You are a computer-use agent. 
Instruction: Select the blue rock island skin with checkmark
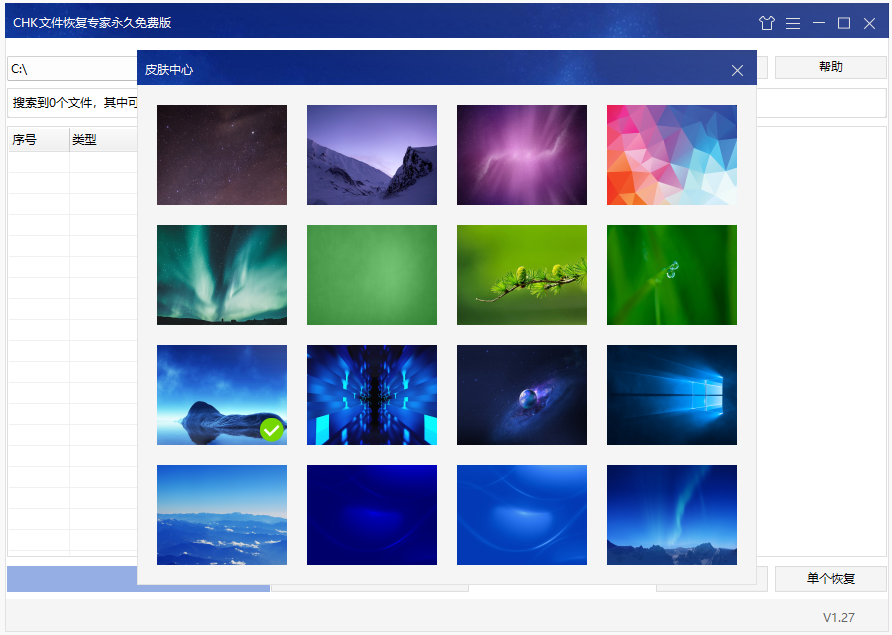coord(222,395)
